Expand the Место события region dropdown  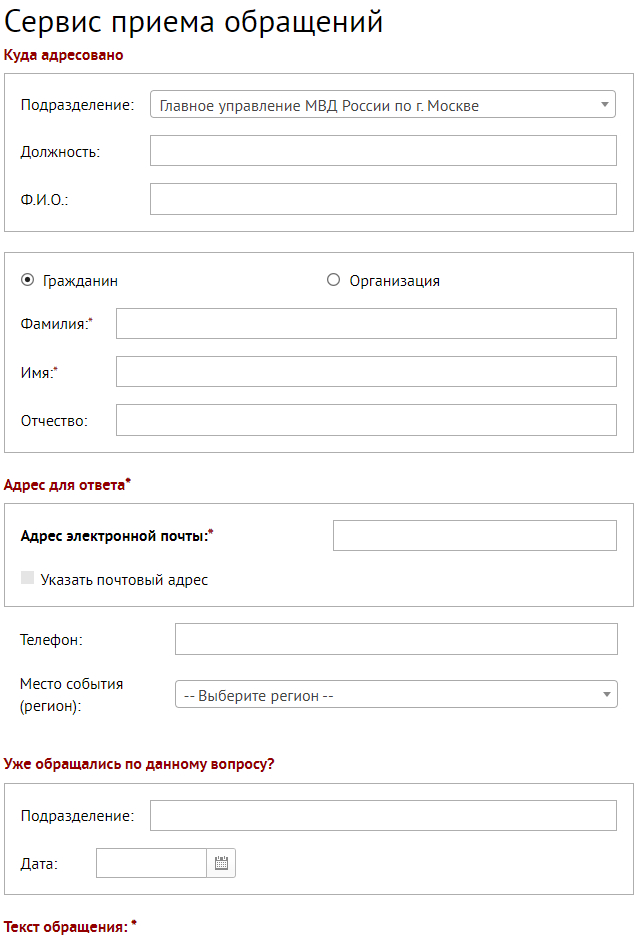click(x=395, y=695)
